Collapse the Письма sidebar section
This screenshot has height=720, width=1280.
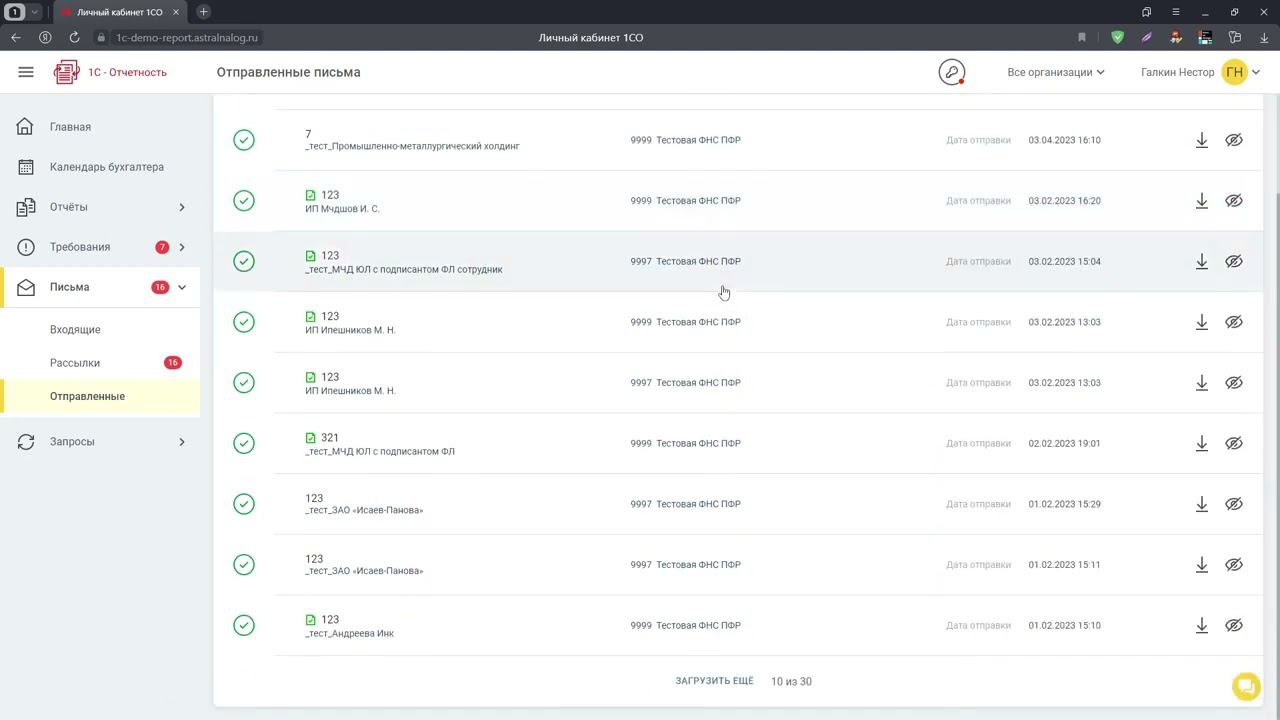click(x=181, y=287)
